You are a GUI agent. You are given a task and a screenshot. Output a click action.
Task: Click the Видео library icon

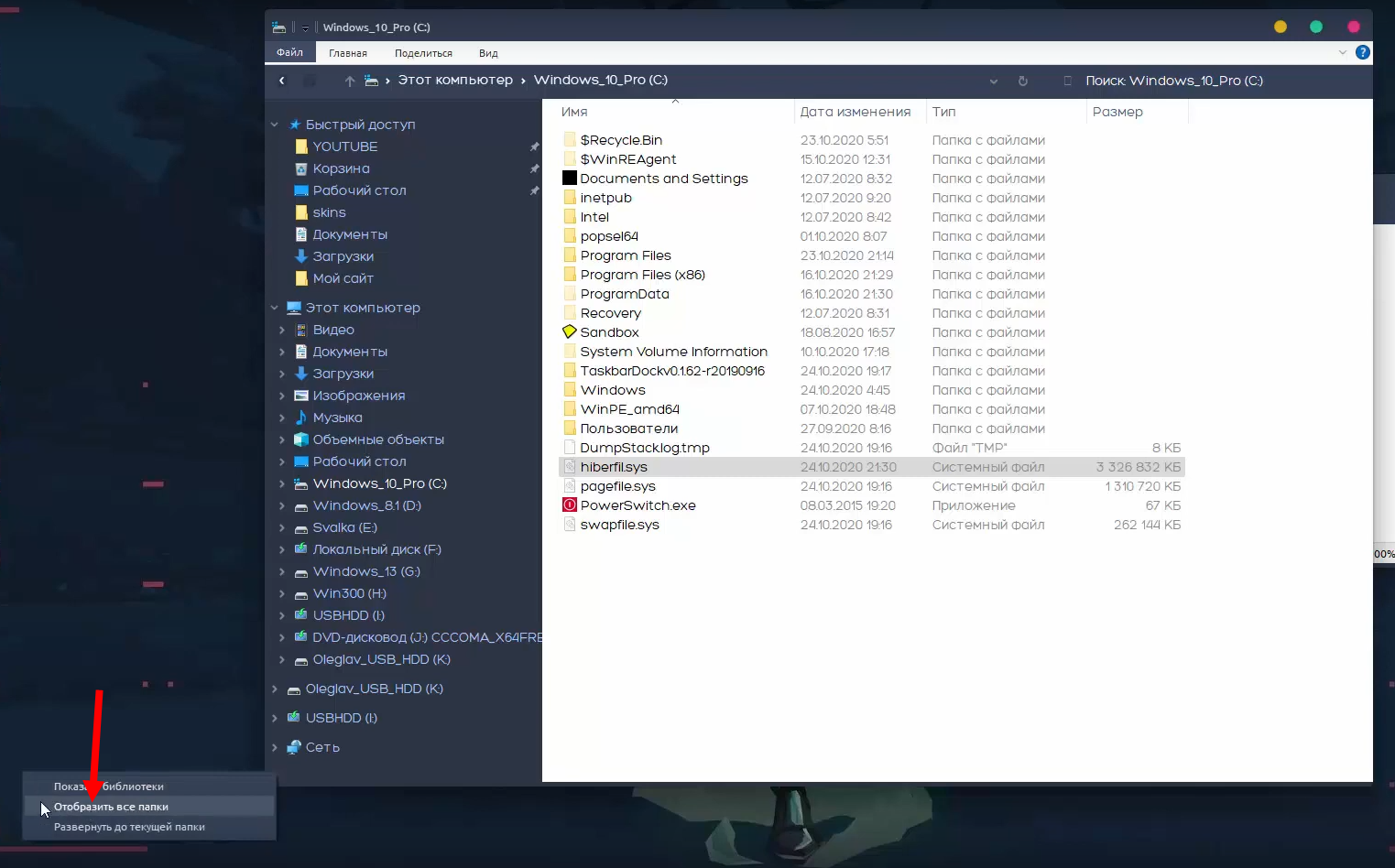[x=301, y=330]
